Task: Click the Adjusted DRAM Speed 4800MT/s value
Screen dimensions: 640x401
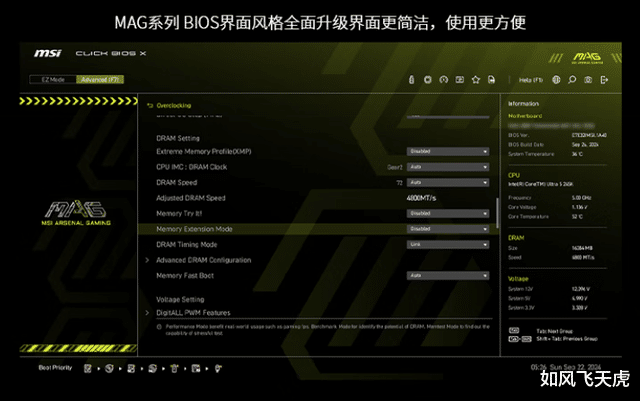Action: [x=421, y=198]
